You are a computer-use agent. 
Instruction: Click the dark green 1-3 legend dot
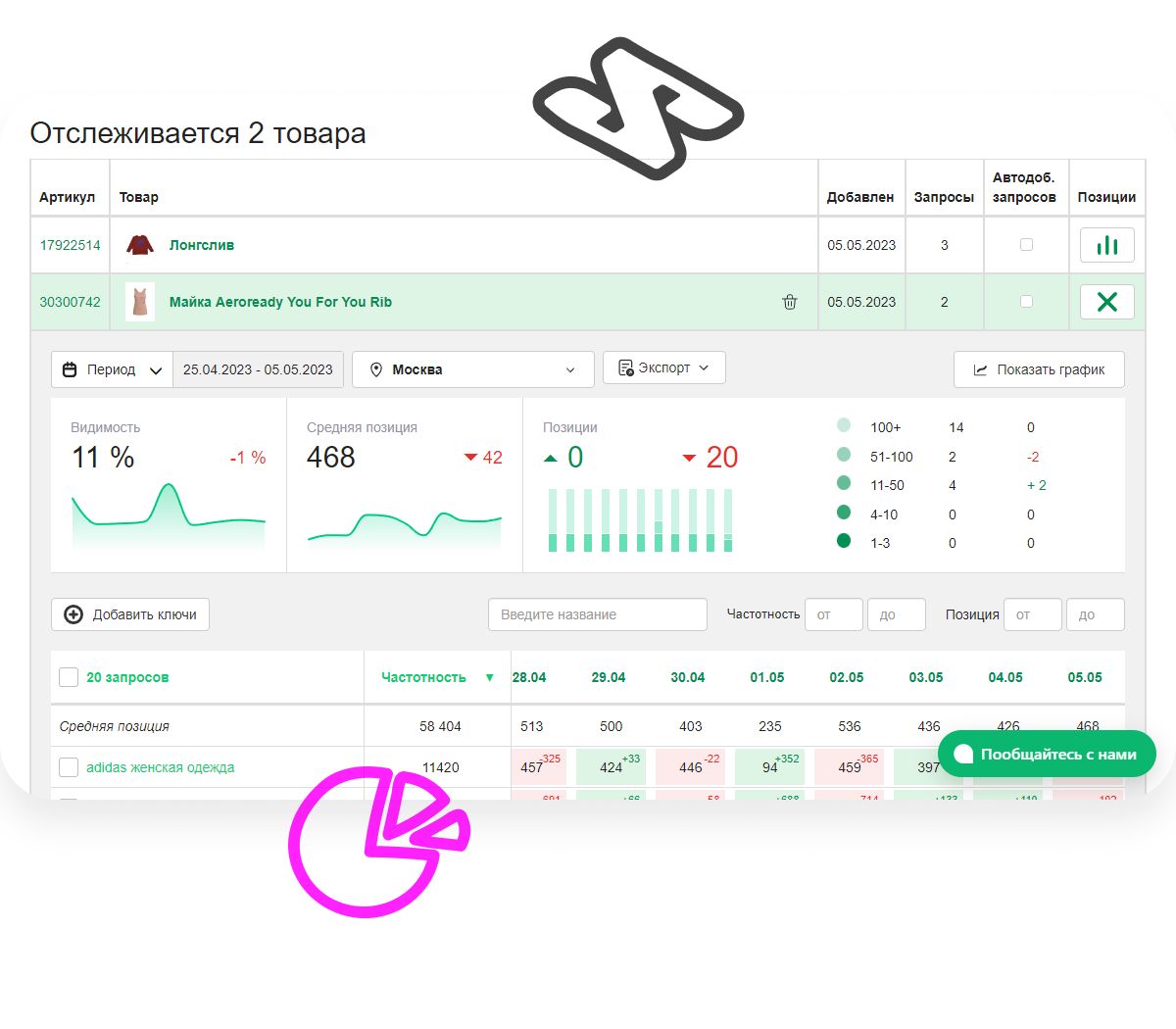coord(844,541)
